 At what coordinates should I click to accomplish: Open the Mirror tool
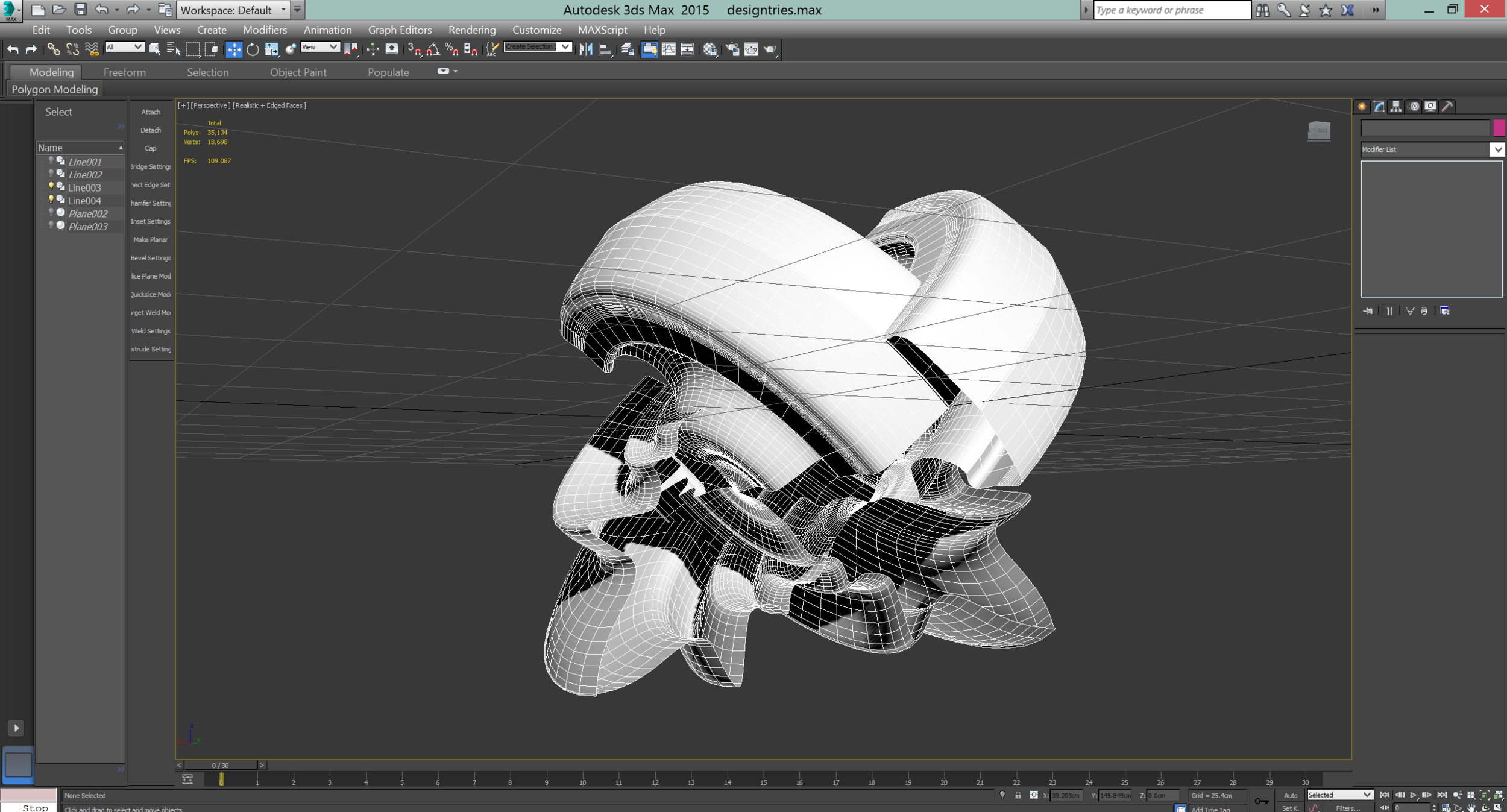(585, 49)
